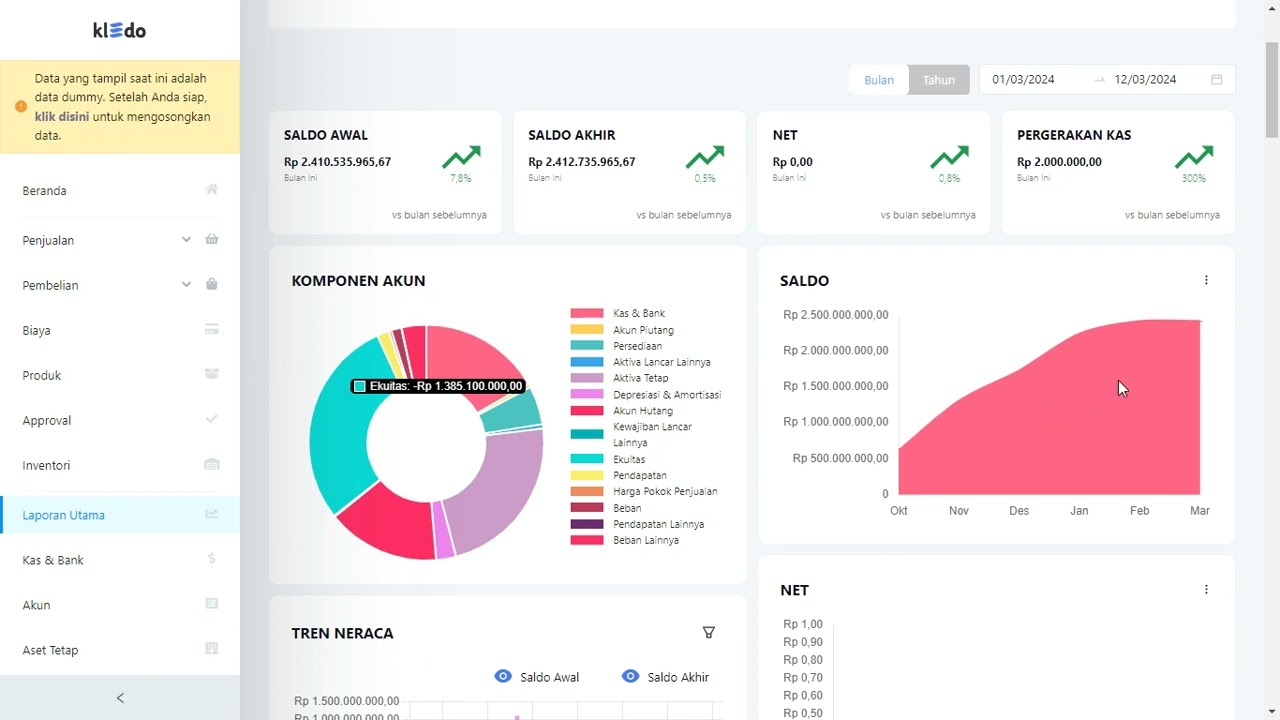This screenshot has width=1280, height=720.
Task: Click the Net card trend arrow icon
Action: [x=949, y=157]
